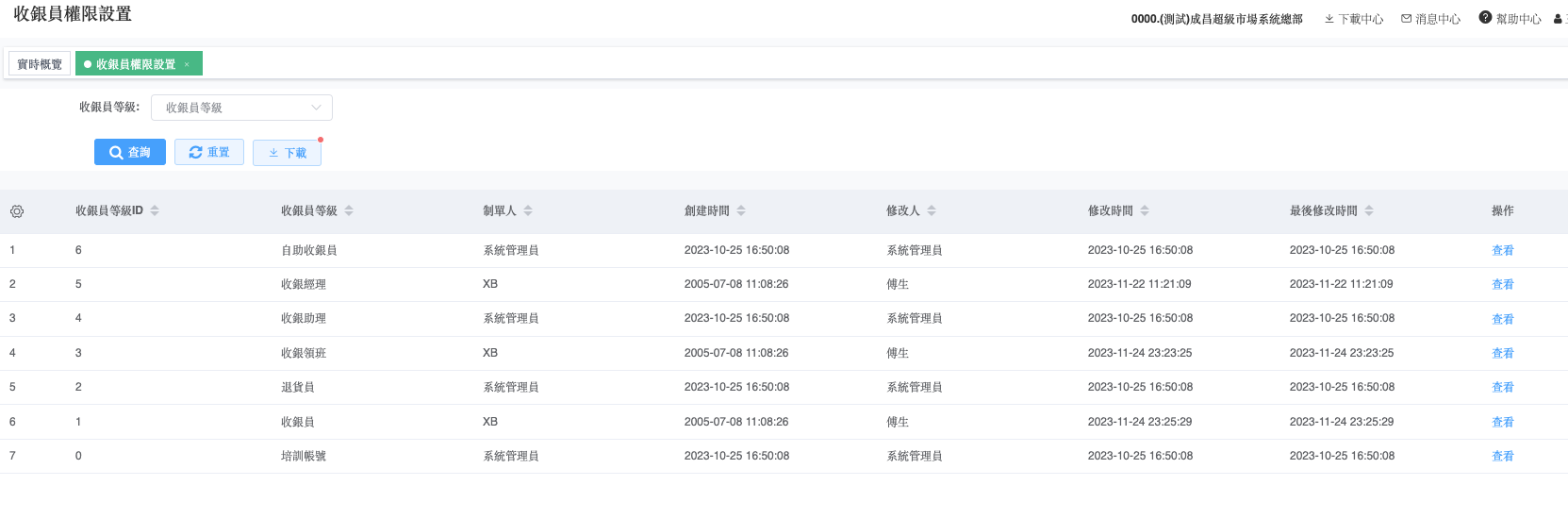Close the 收銀員權限設置 tab
1568x519 pixels.
coord(187,64)
